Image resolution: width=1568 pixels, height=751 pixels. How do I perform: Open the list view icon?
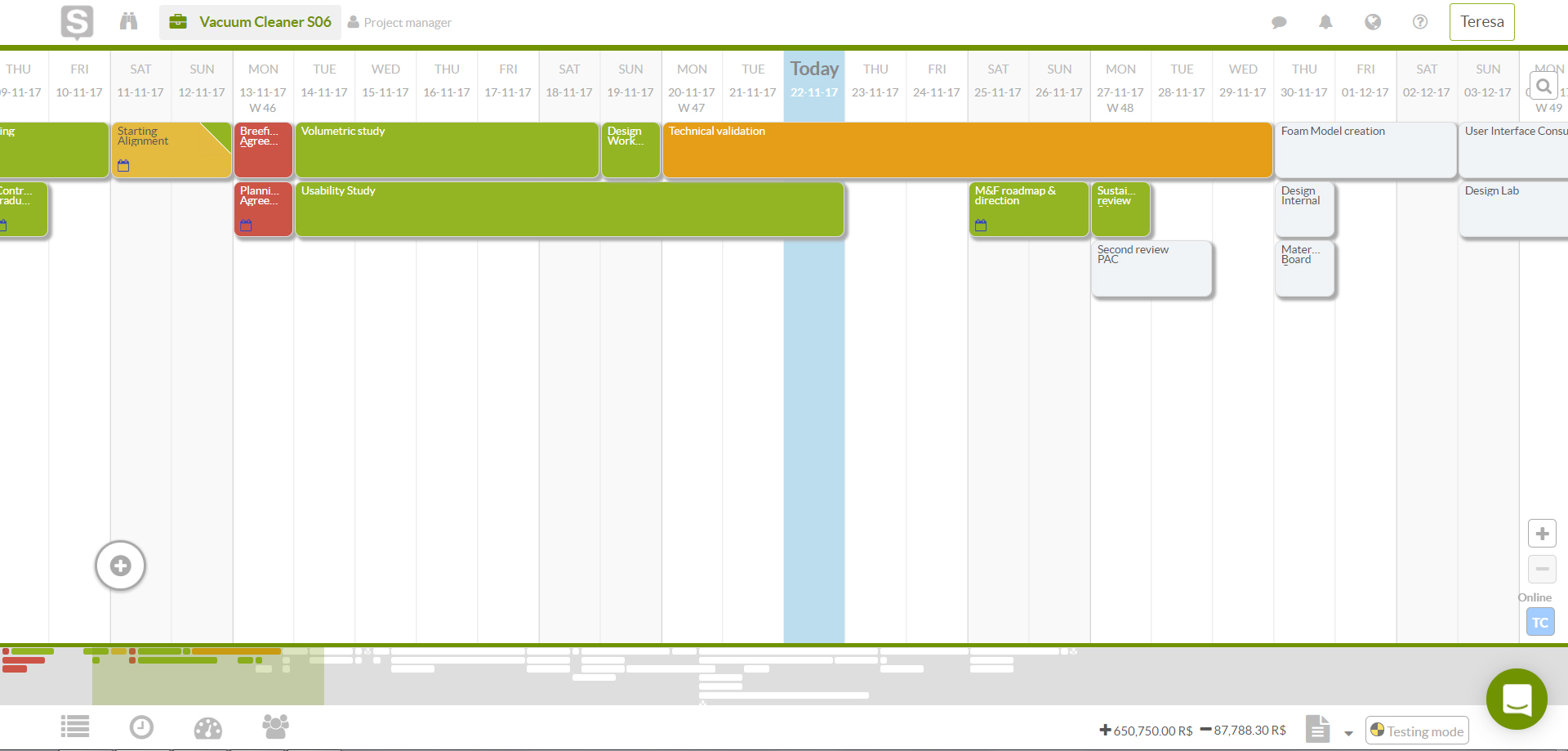(x=75, y=726)
